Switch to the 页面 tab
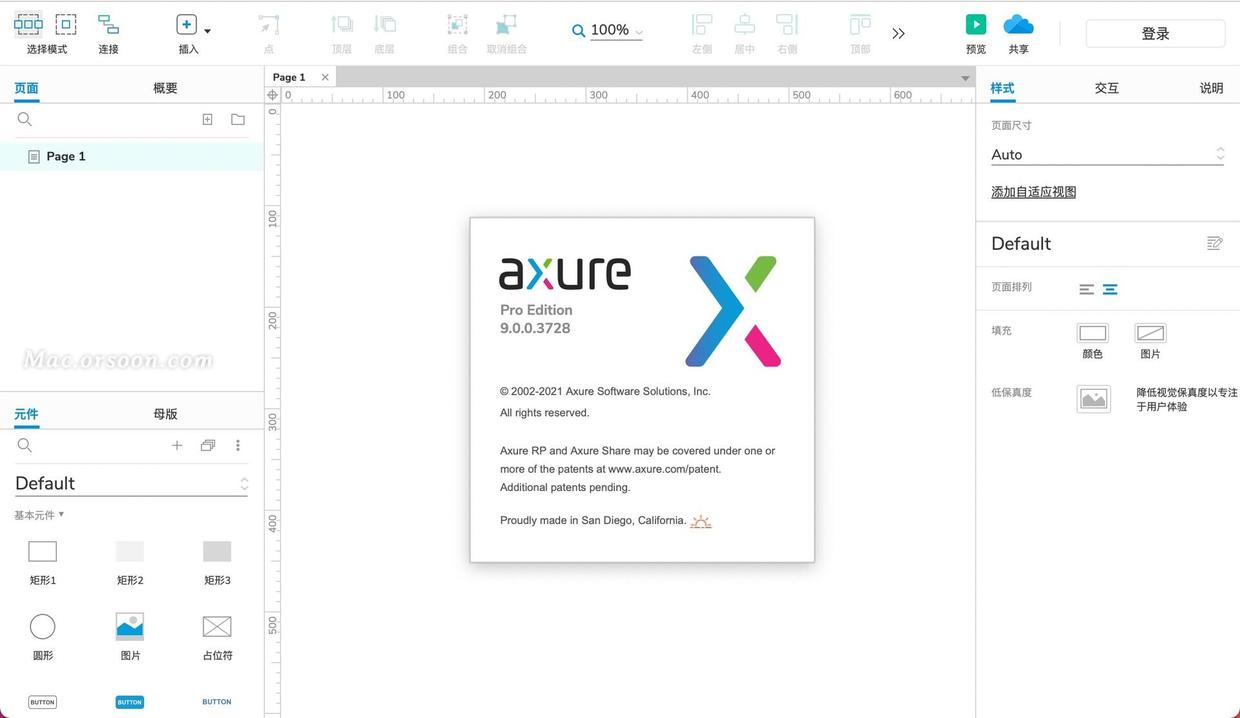This screenshot has width=1240, height=718. click(x=26, y=88)
